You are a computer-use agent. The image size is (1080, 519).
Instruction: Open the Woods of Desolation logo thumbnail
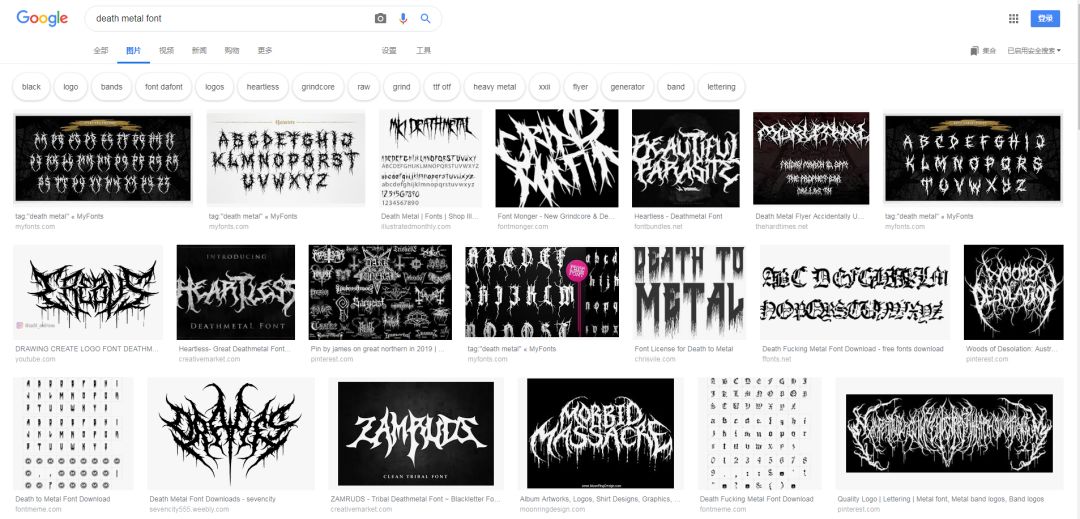(x=1013, y=293)
